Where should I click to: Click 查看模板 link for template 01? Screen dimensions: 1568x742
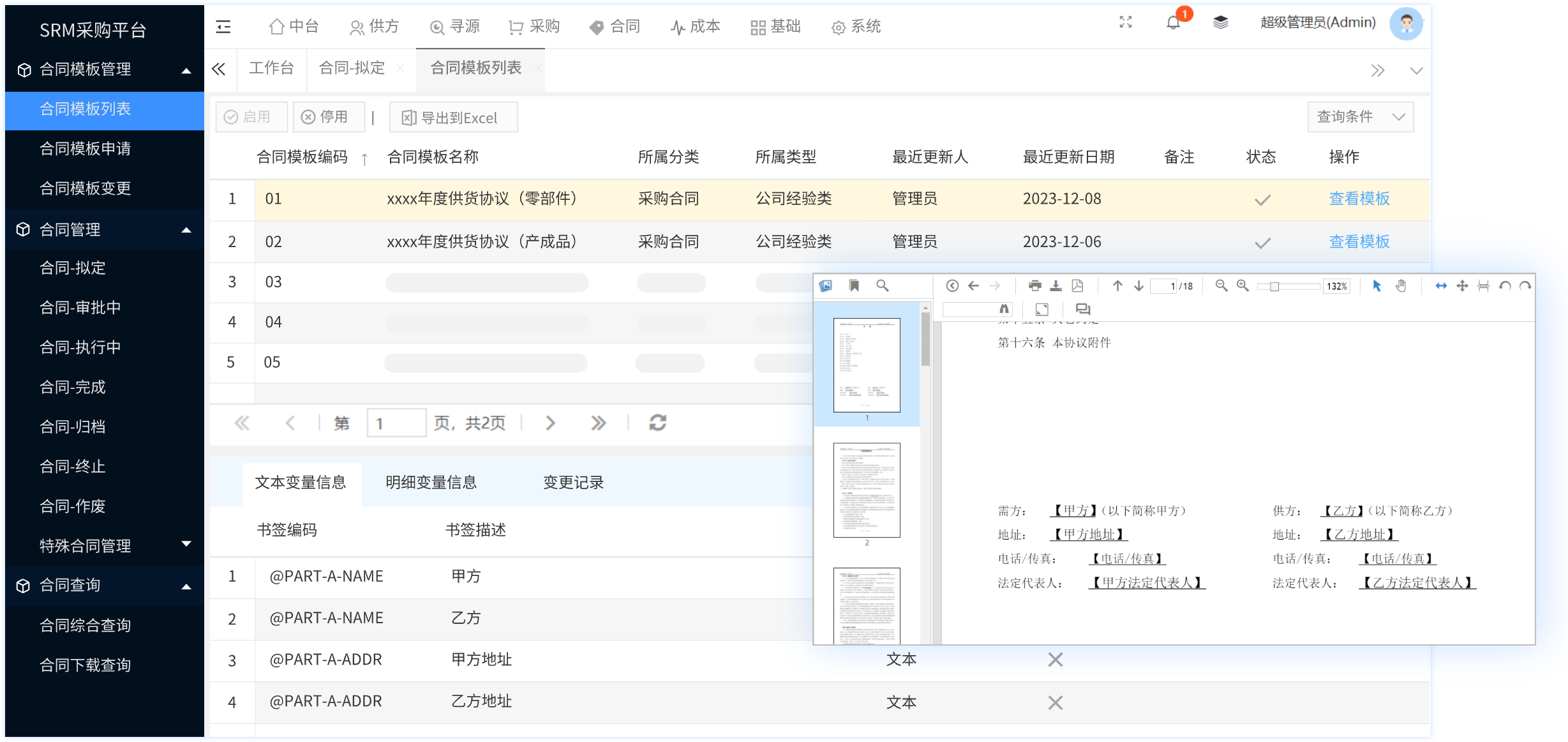[x=1359, y=199]
